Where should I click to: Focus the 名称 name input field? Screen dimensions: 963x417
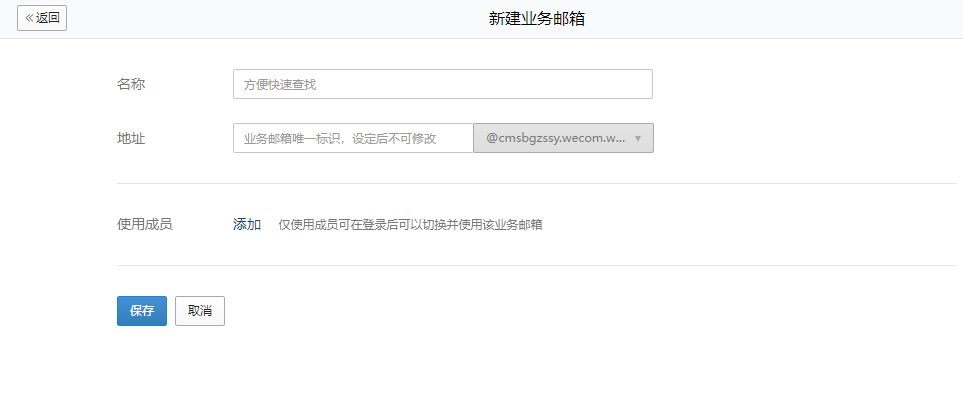pos(442,84)
